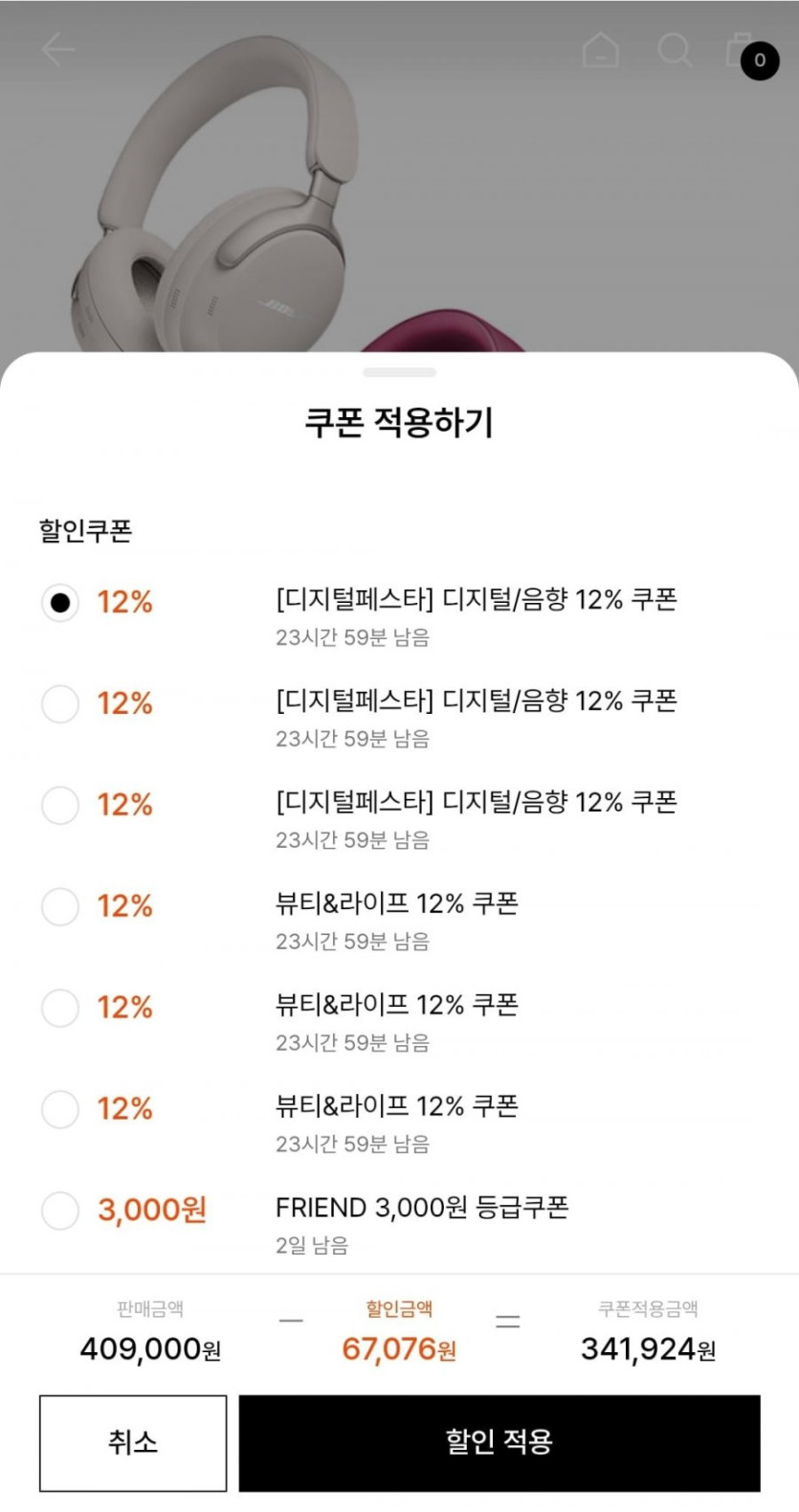Select the FRIEND 3,000원 등급쿠폰 radio
The image size is (799, 1512).
[60, 1211]
